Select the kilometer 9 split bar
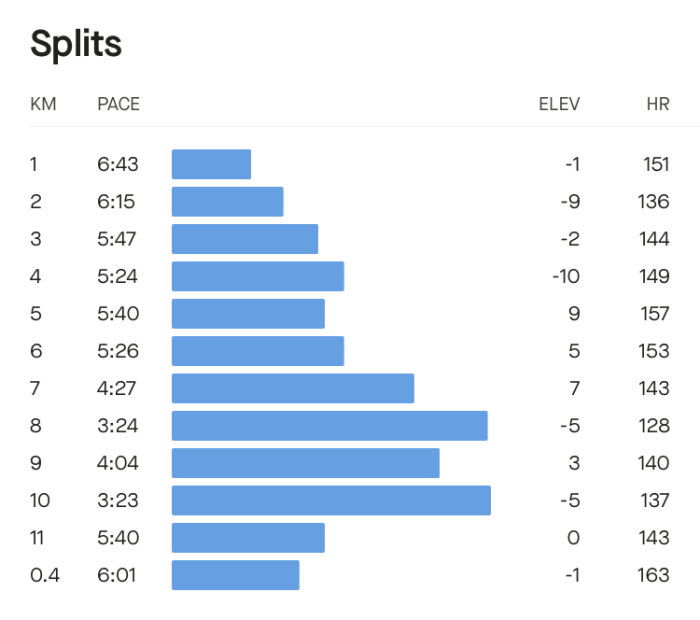Viewport: 700px width, 620px height. pos(306,463)
